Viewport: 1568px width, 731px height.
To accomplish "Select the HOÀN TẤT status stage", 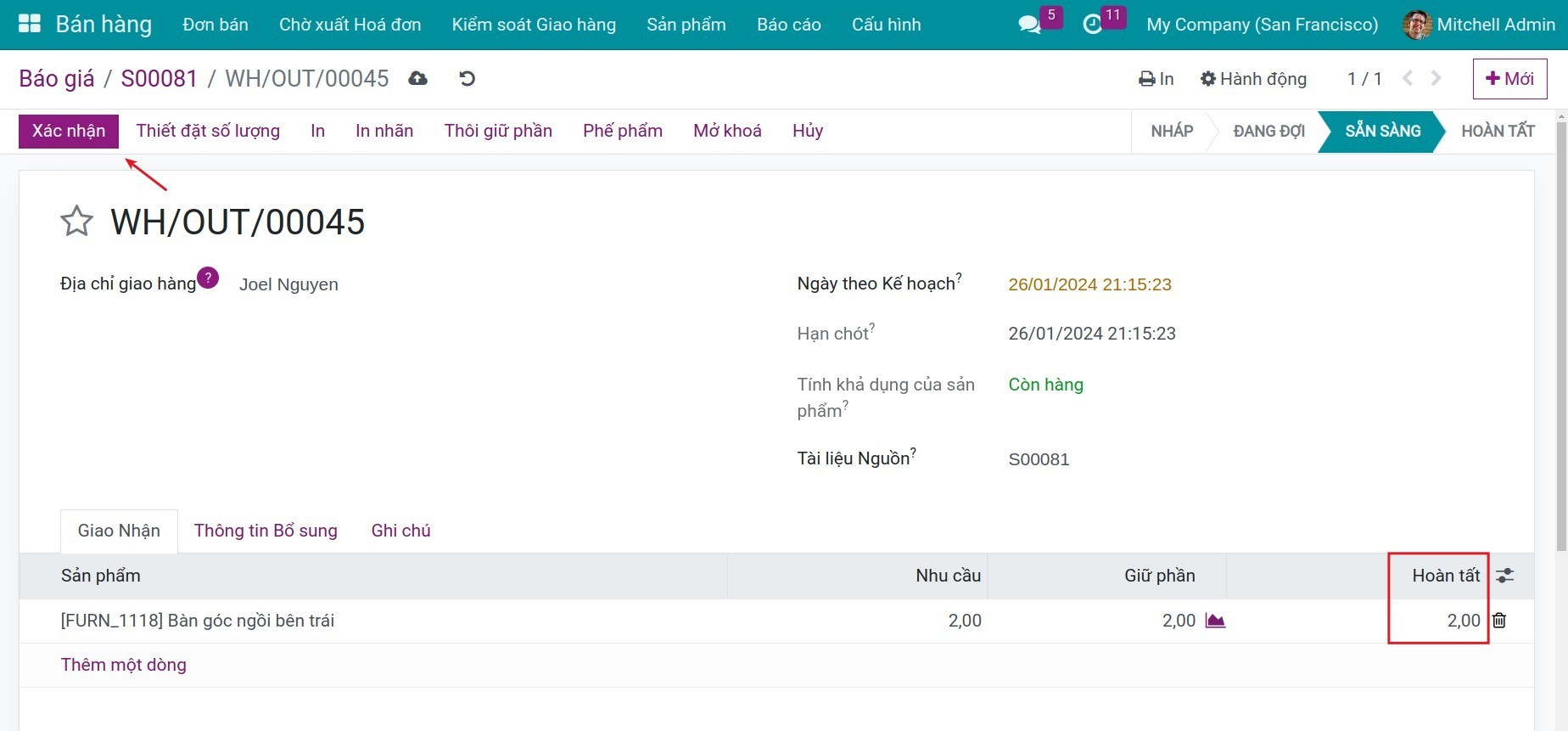I will coord(1498,131).
